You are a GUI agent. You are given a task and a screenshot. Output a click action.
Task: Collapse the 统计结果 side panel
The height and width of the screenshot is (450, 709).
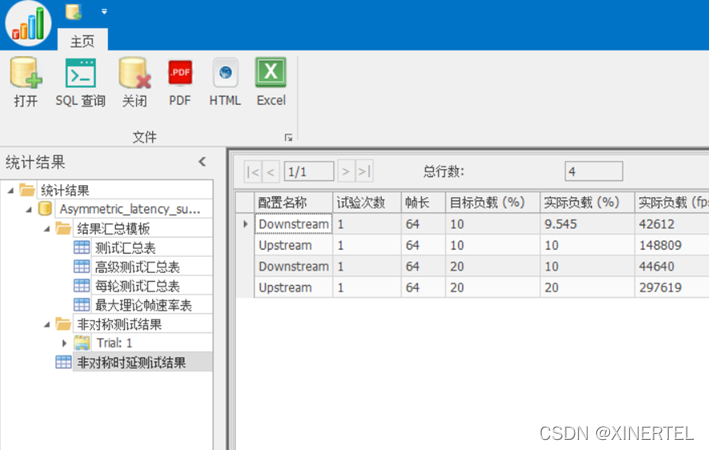coord(202,161)
